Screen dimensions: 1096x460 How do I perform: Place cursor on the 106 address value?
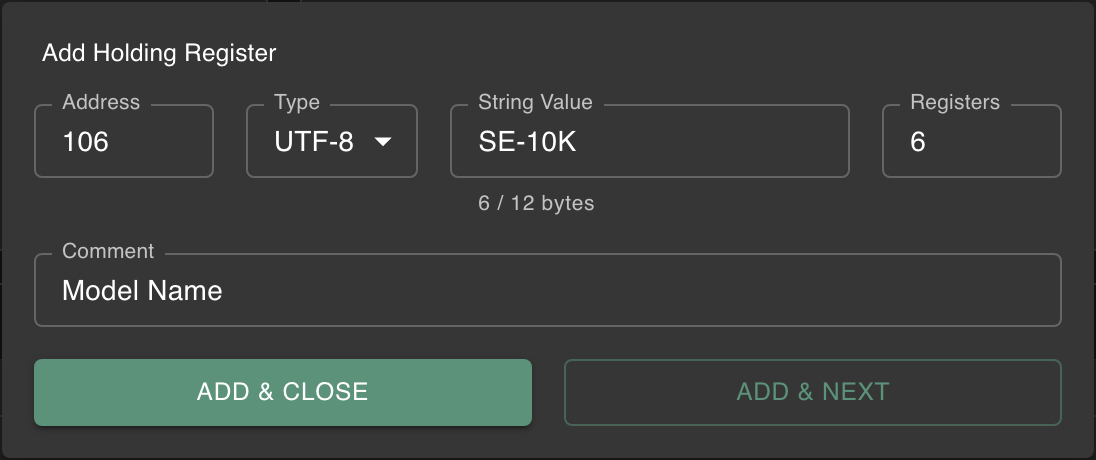pyautogui.click(x=85, y=142)
